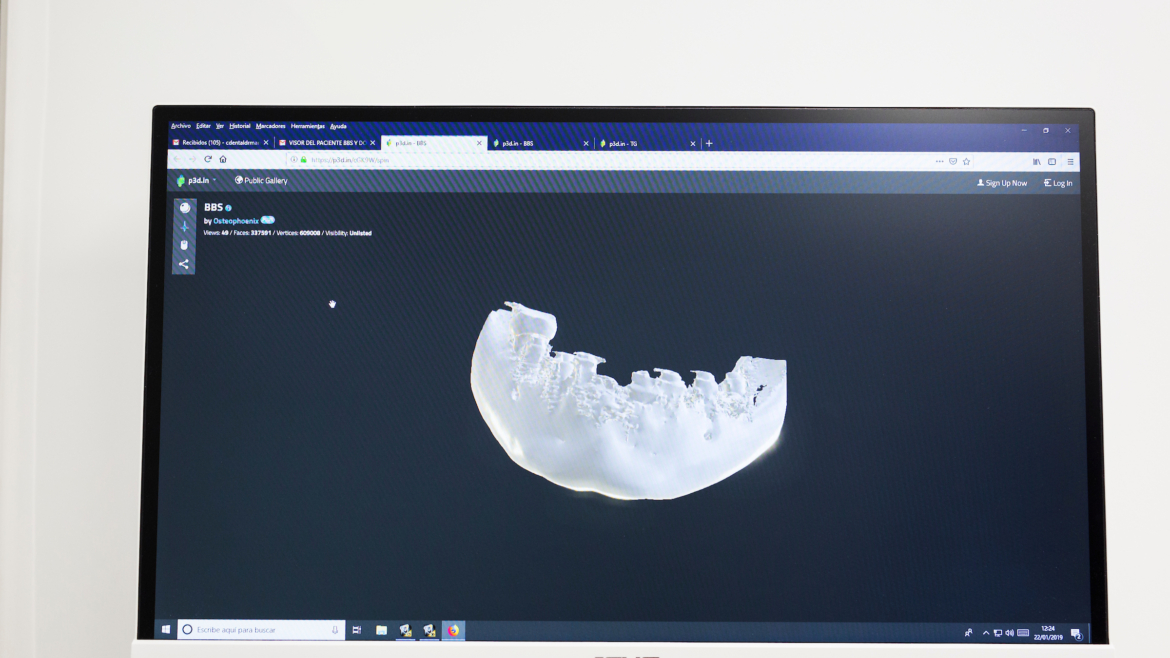Open the Marcadores menu
The image size is (1170, 658).
[x=270, y=126]
